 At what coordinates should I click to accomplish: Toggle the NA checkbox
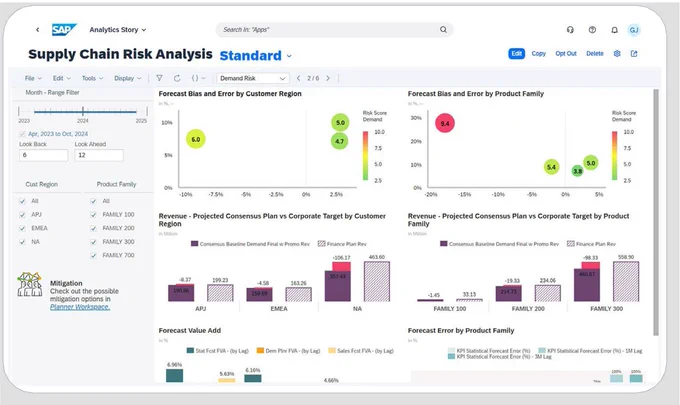22,242
